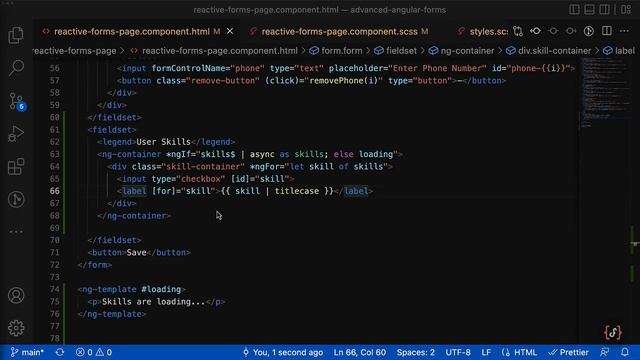The width and height of the screenshot is (640, 360).
Task: Click line number 66 in the gutter
Action: 54,191
